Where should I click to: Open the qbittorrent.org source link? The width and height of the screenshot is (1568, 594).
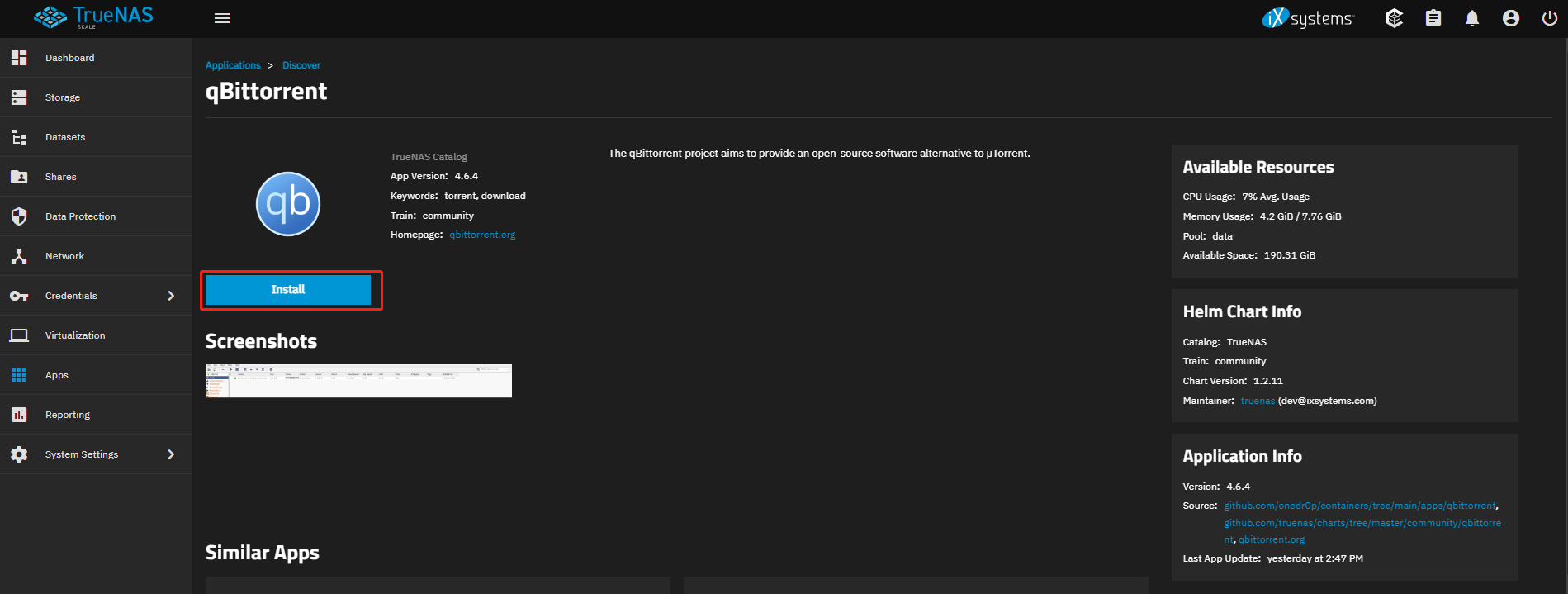[1272, 539]
